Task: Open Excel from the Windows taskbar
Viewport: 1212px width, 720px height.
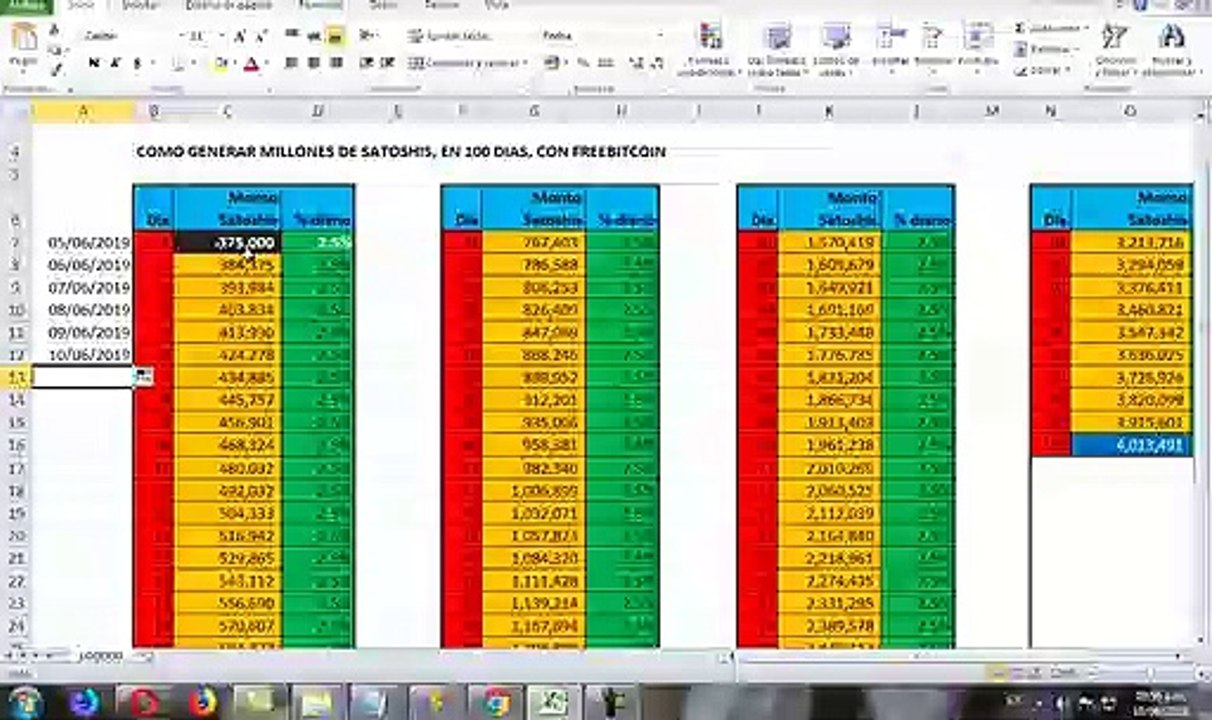Action: [x=551, y=702]
